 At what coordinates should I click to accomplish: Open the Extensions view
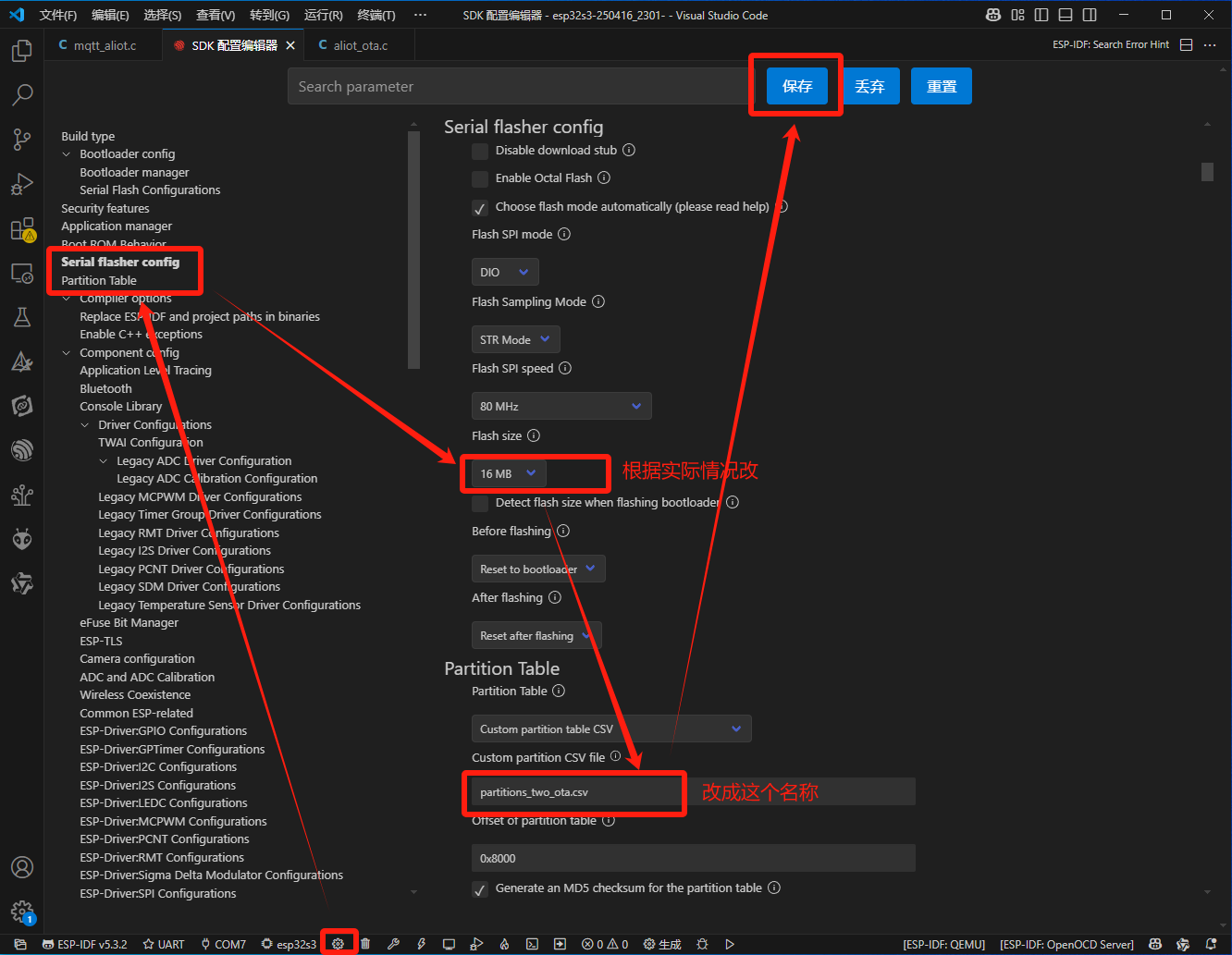coord(22,228)
